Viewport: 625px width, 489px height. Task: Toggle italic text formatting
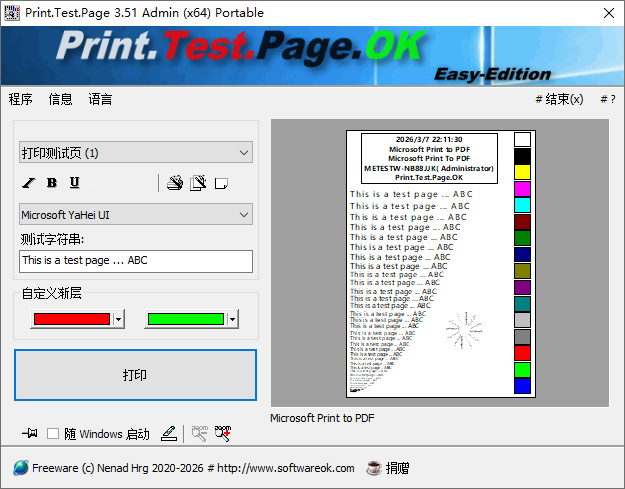29,183
